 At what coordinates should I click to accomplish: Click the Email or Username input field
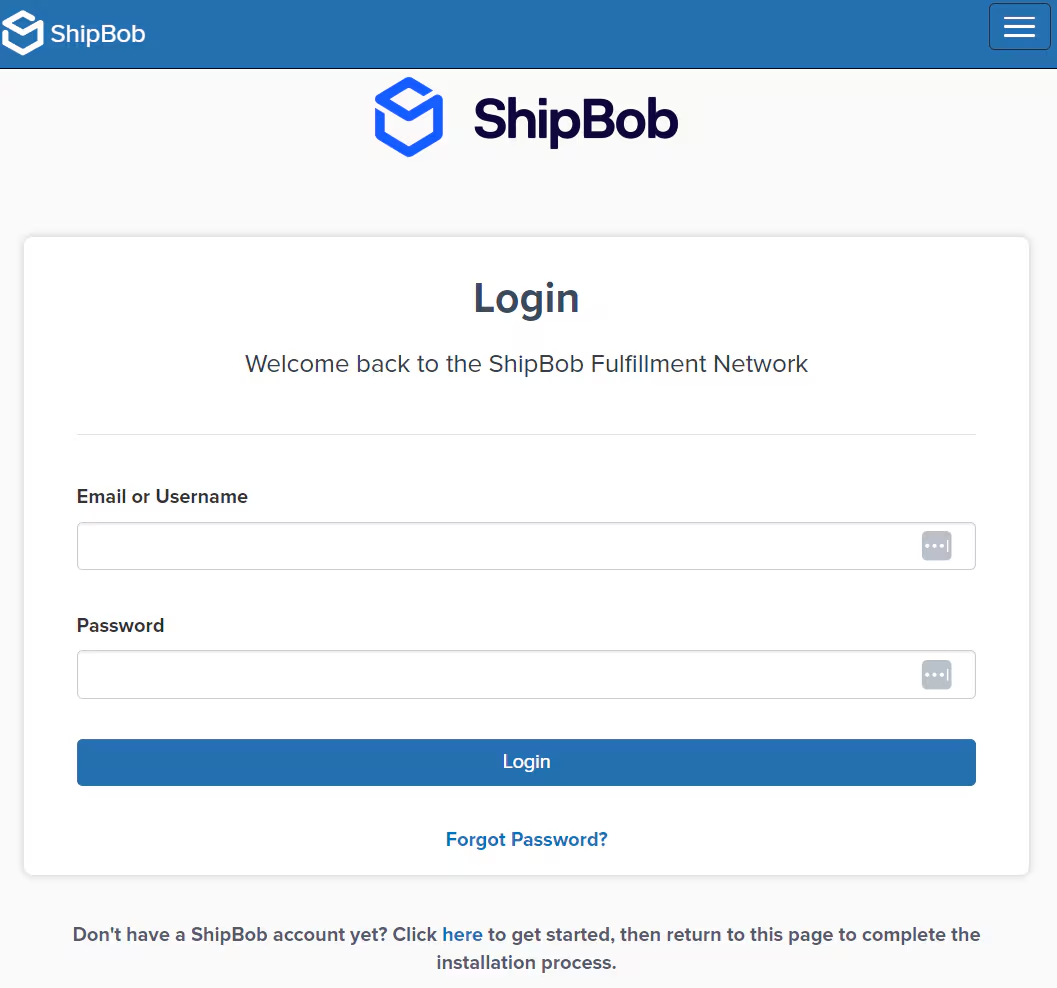pyautogui.click(x=450, y=546)
